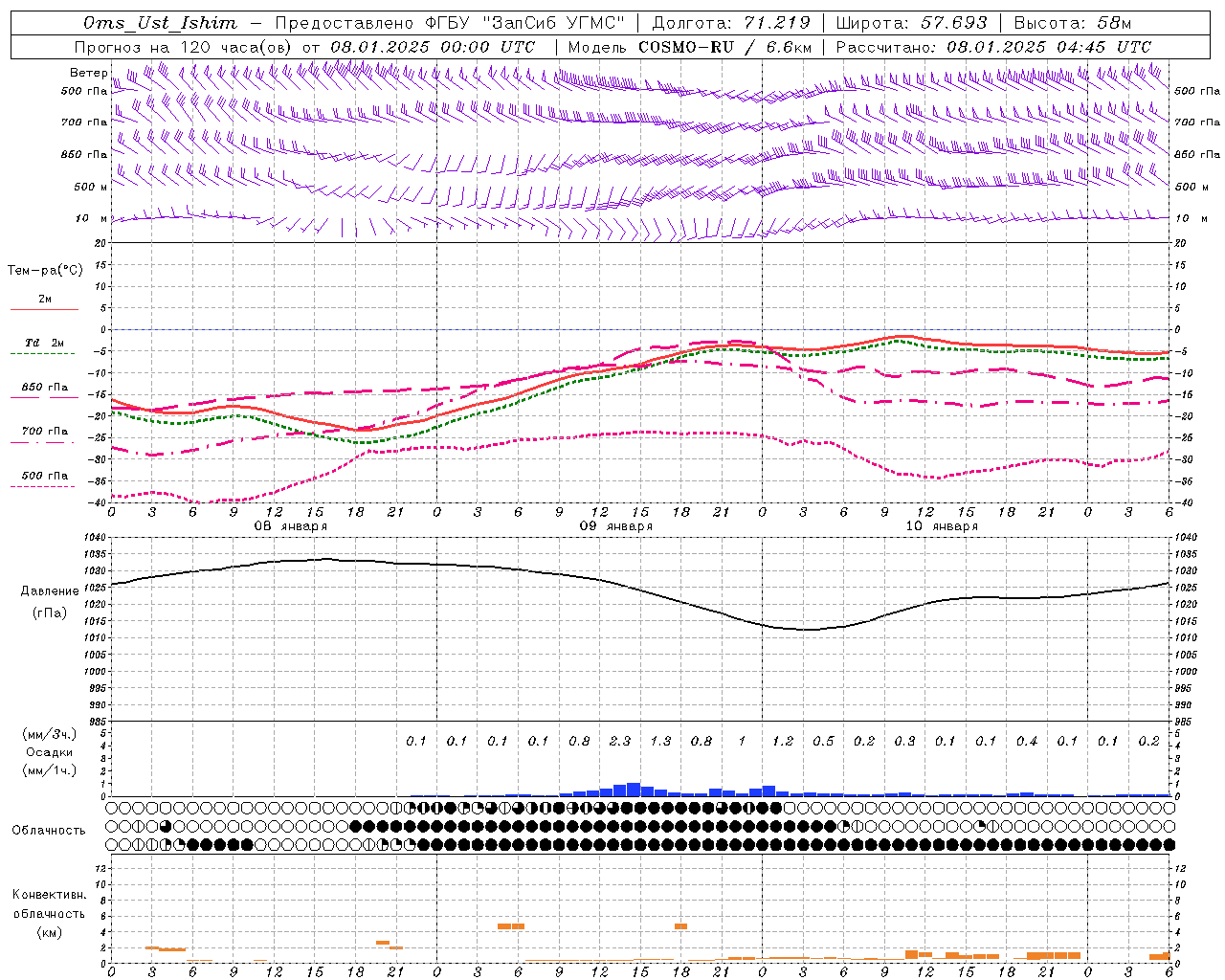
Task: Click the provider text ФГБУ "ЗапСиб УГМС"
Action: click(x=525, y=23)
